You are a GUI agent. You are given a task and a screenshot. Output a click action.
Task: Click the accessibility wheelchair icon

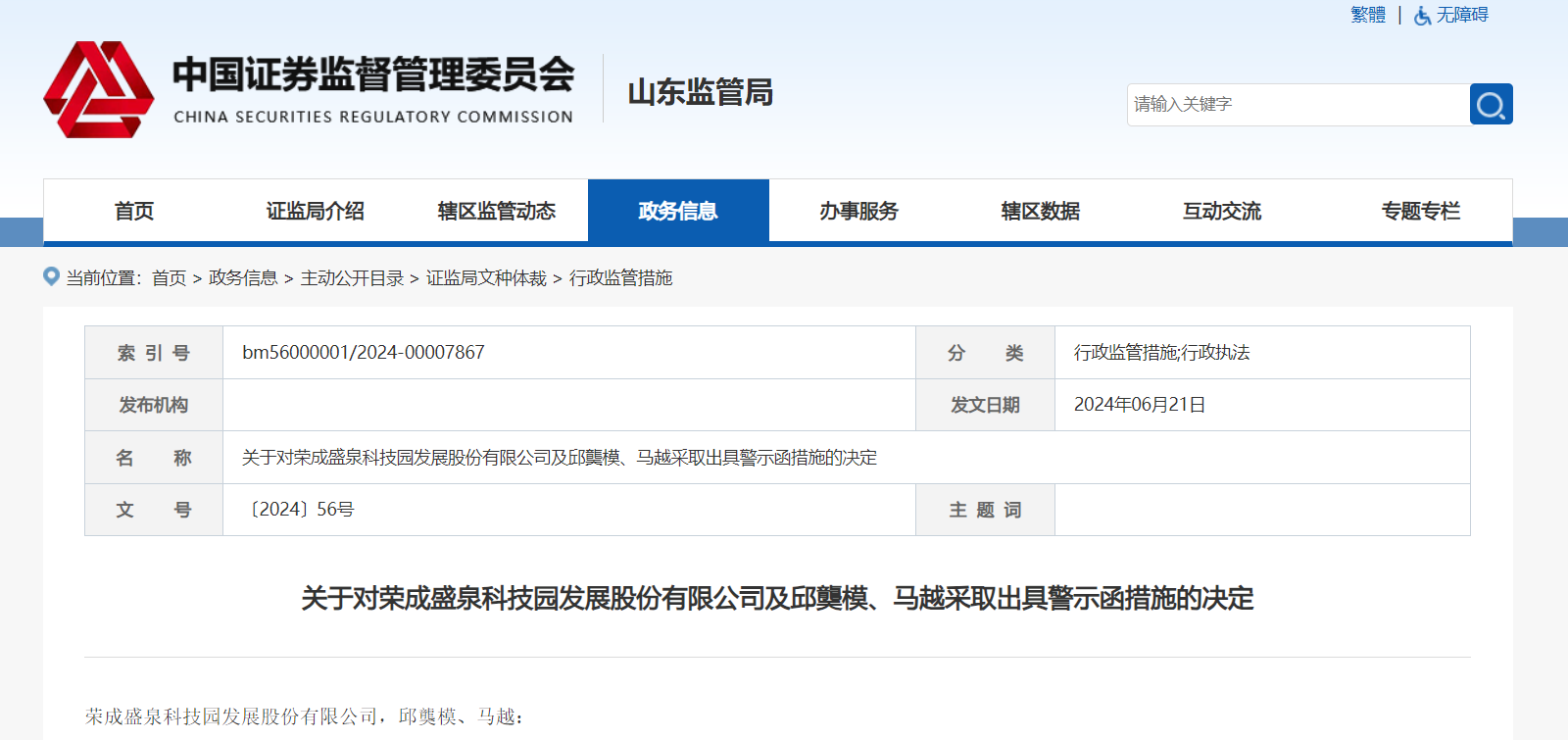click(x=1423, y=16)
